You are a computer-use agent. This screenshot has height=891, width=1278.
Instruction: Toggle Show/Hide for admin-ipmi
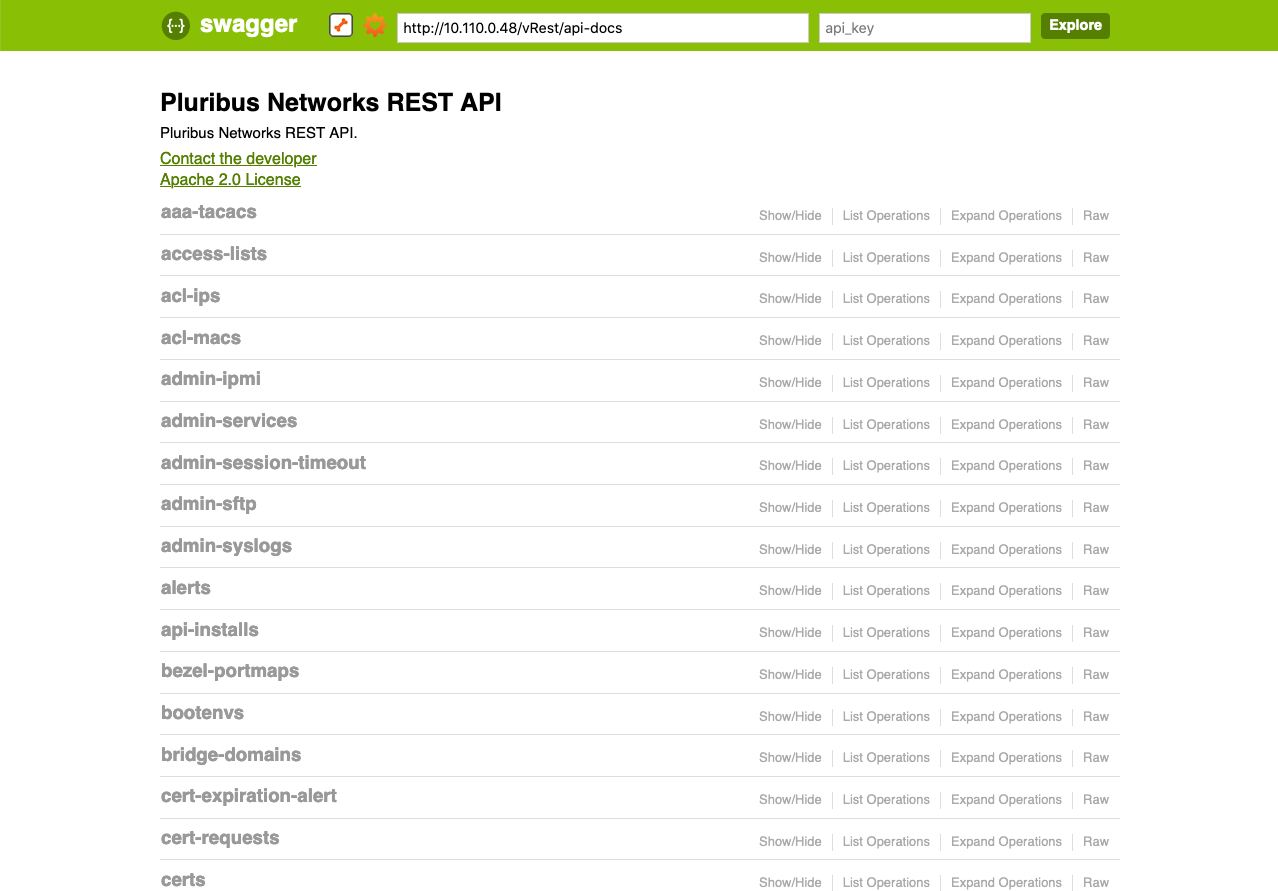tap(790, 383)
